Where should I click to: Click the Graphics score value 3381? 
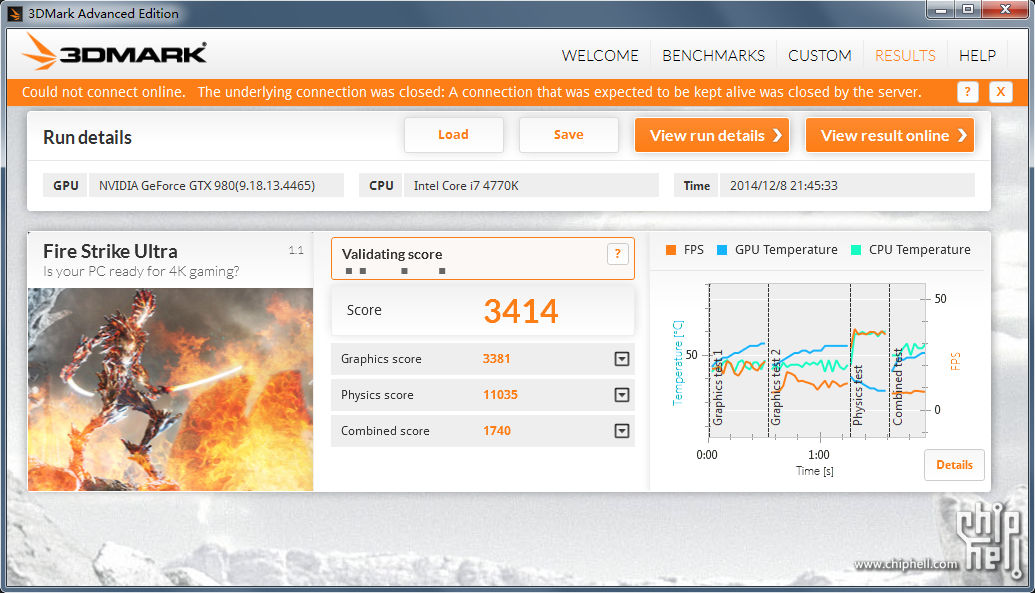496,359
